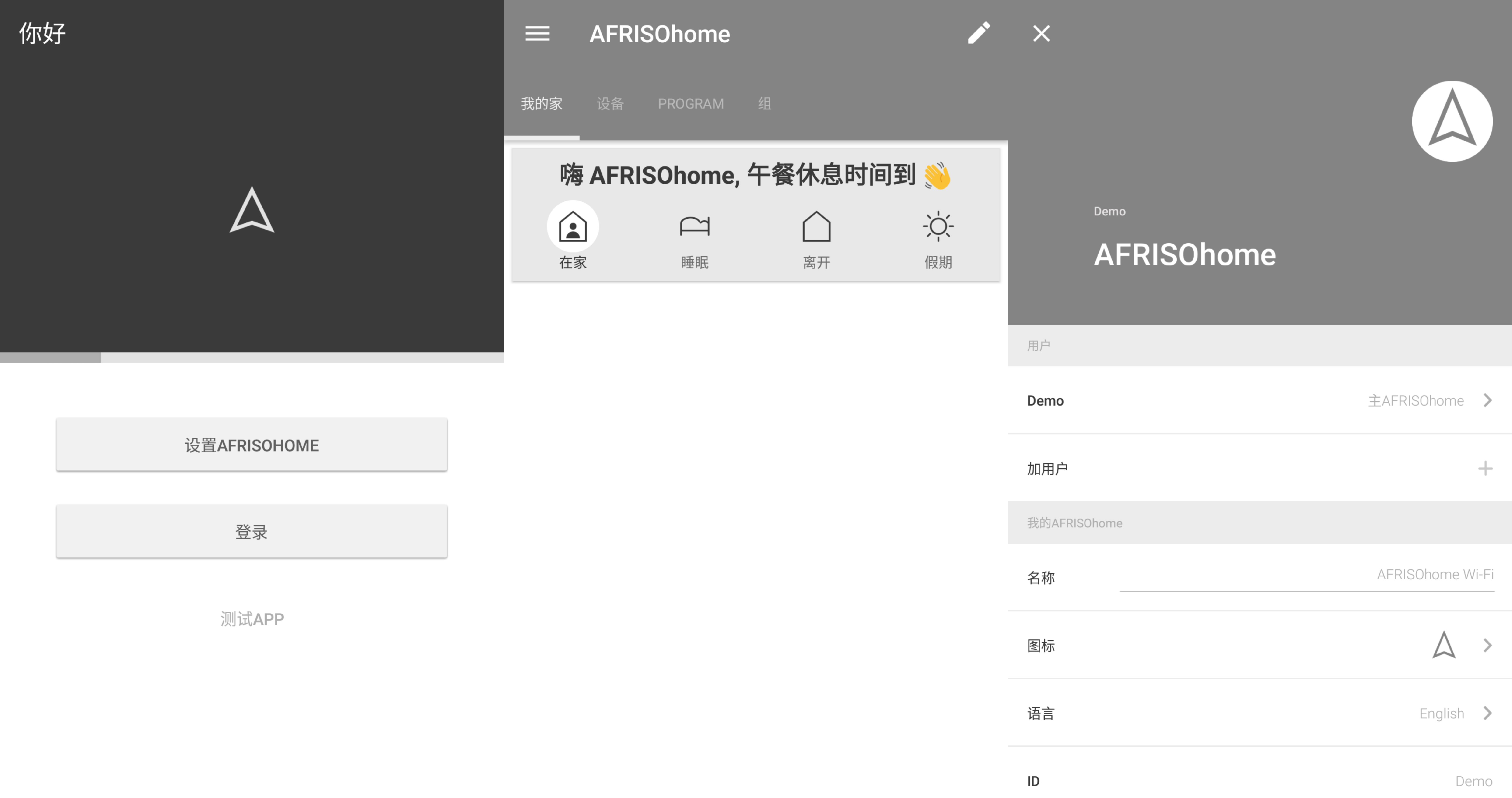Tap the triangle icon in 图标 row
The height and width of the screenshot is (798, 1512).
(1443, 645)
